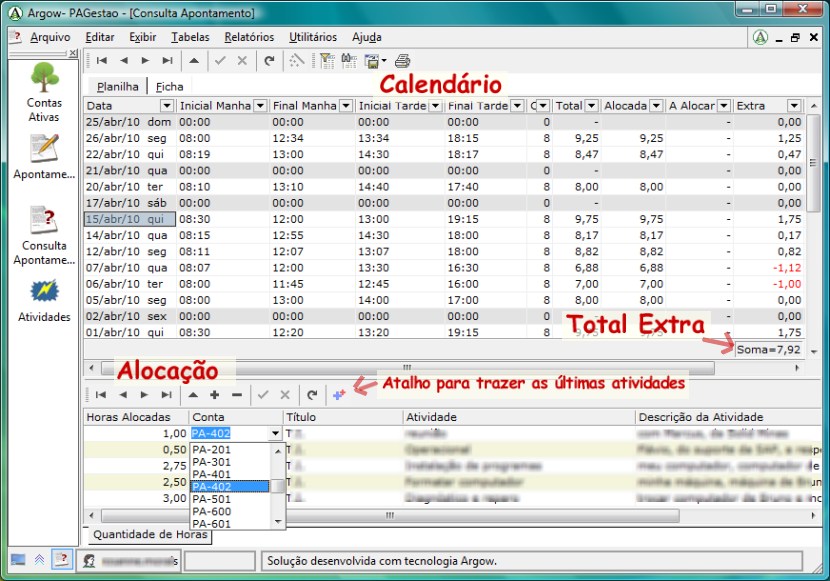830x581 pixels.
Task: Click the calendar grid horizontal scrollbar
Action: coord(408,368)
